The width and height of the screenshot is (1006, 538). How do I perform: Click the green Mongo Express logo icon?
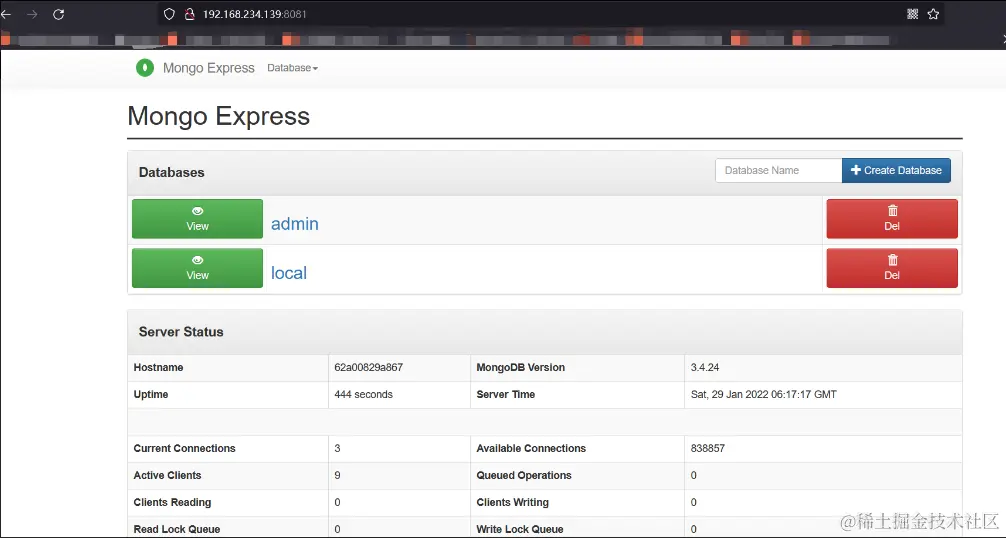click(x=145, y=67)
